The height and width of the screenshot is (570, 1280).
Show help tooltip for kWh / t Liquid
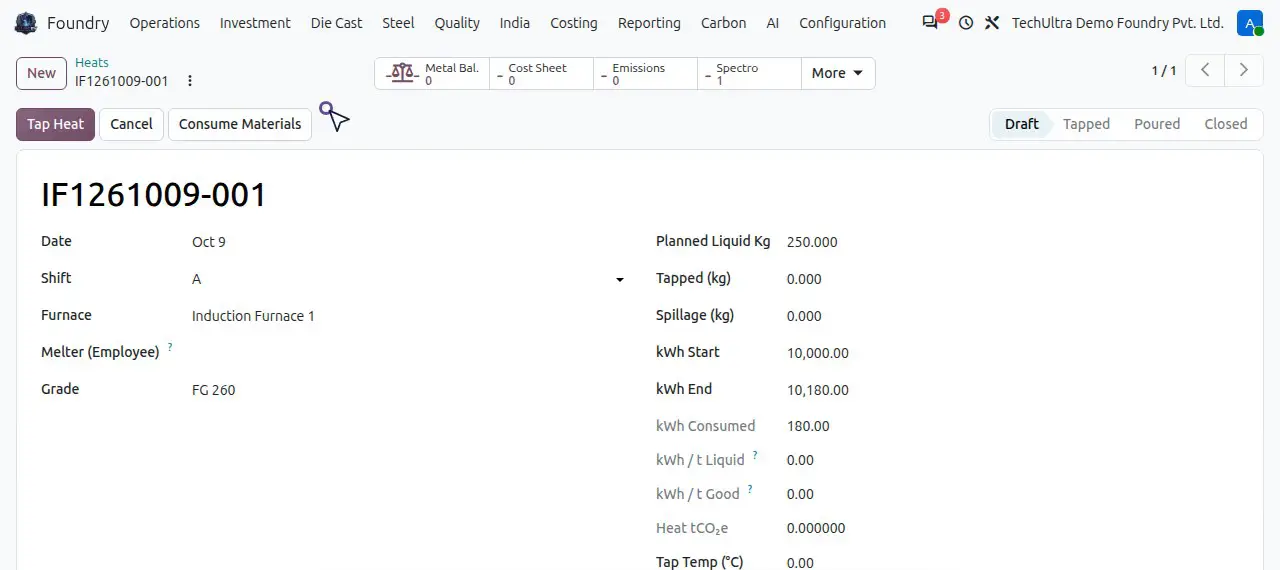pyautogui.click(x=755, y=455)
